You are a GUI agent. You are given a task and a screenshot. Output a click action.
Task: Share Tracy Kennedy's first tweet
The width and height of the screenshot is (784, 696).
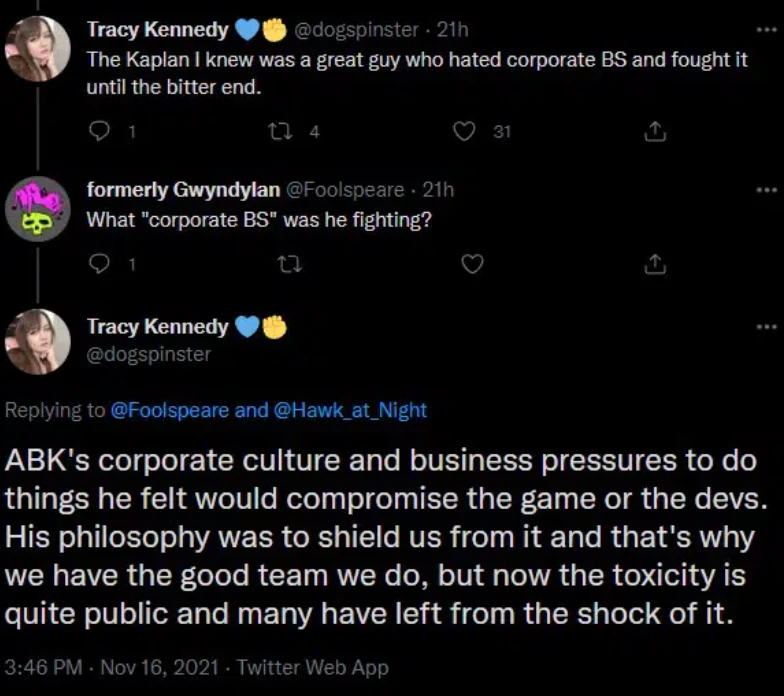655,131
